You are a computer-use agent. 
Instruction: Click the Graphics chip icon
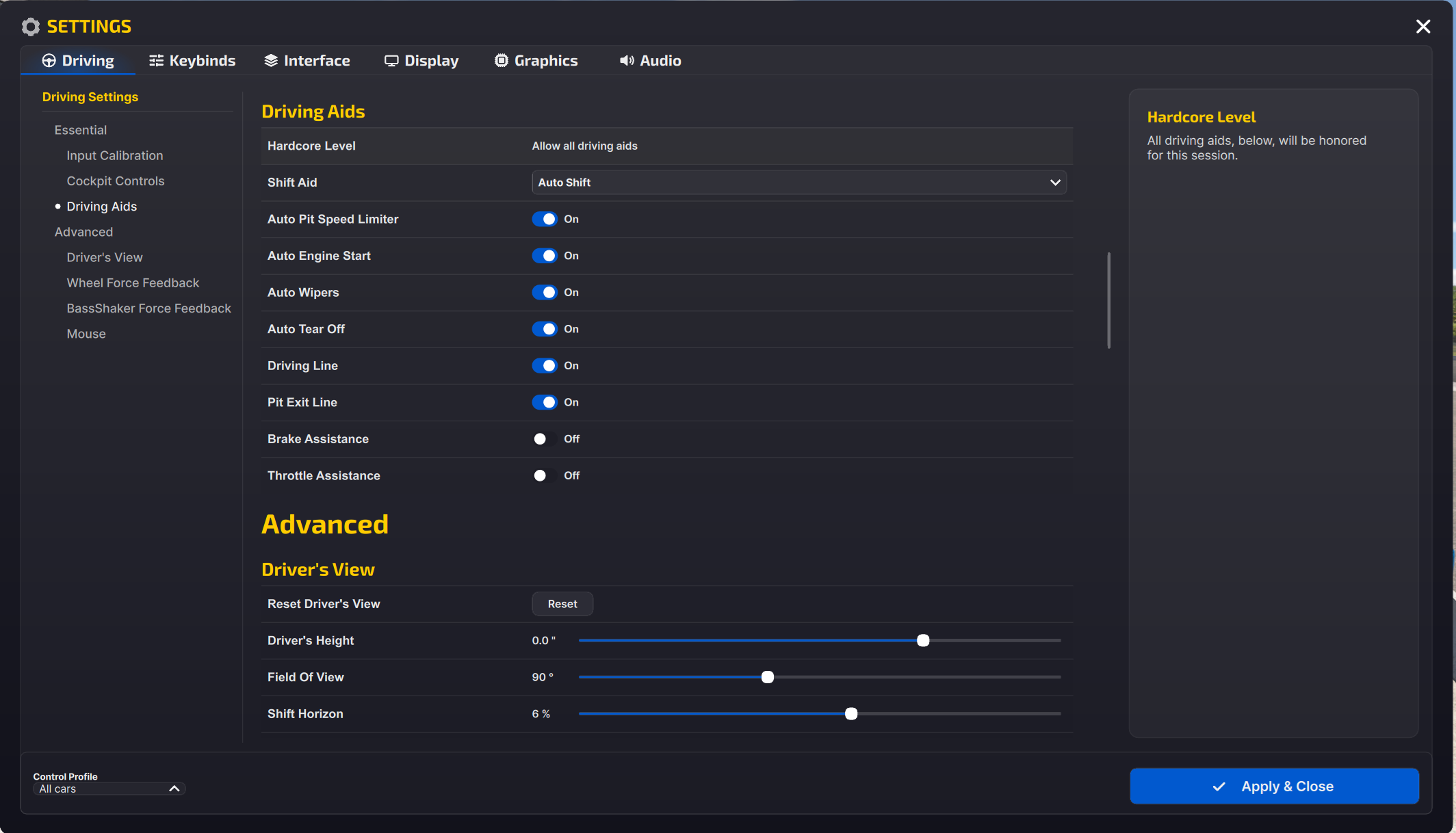502,61
